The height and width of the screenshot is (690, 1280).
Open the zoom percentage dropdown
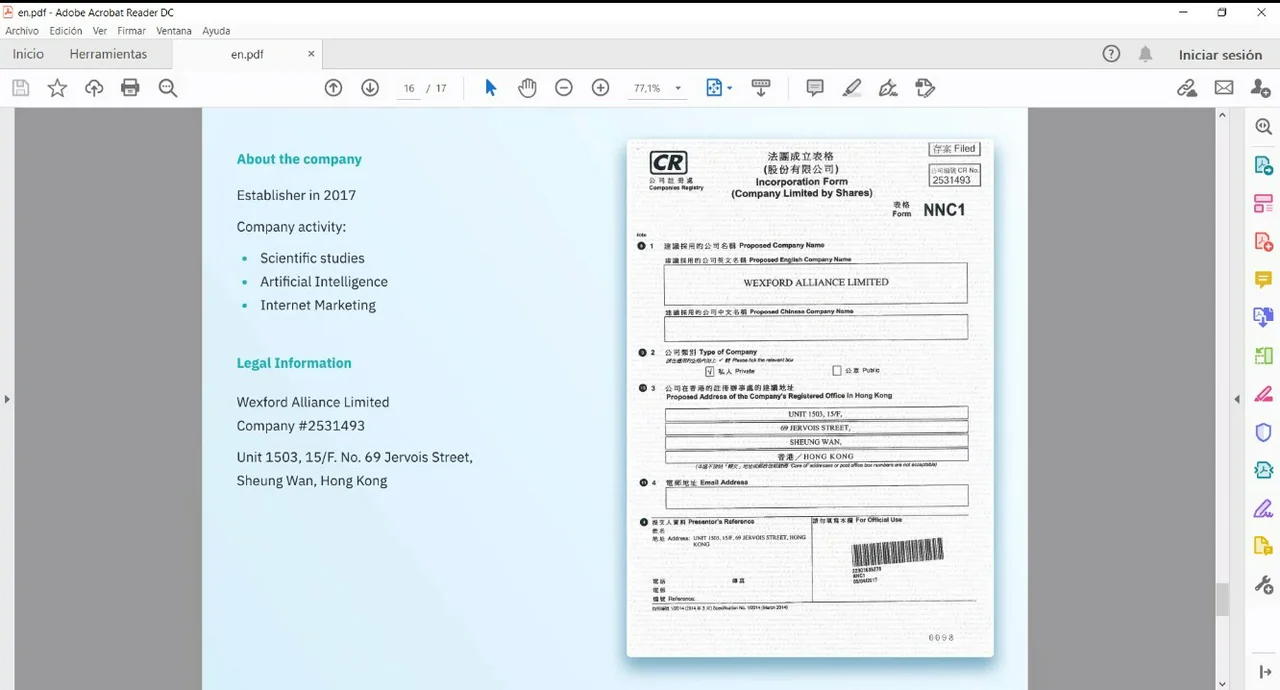click(x=678, y=88)
